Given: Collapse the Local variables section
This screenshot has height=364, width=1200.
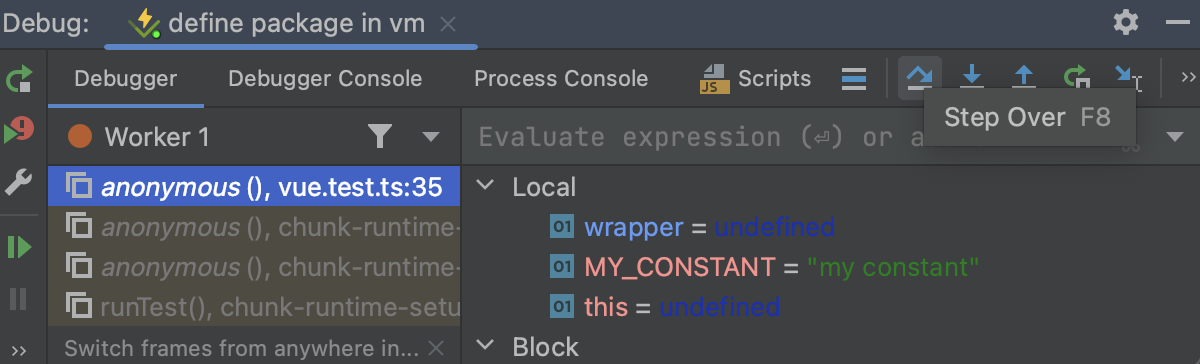Looking at the screenshot, I should click(x=485, y=187).
